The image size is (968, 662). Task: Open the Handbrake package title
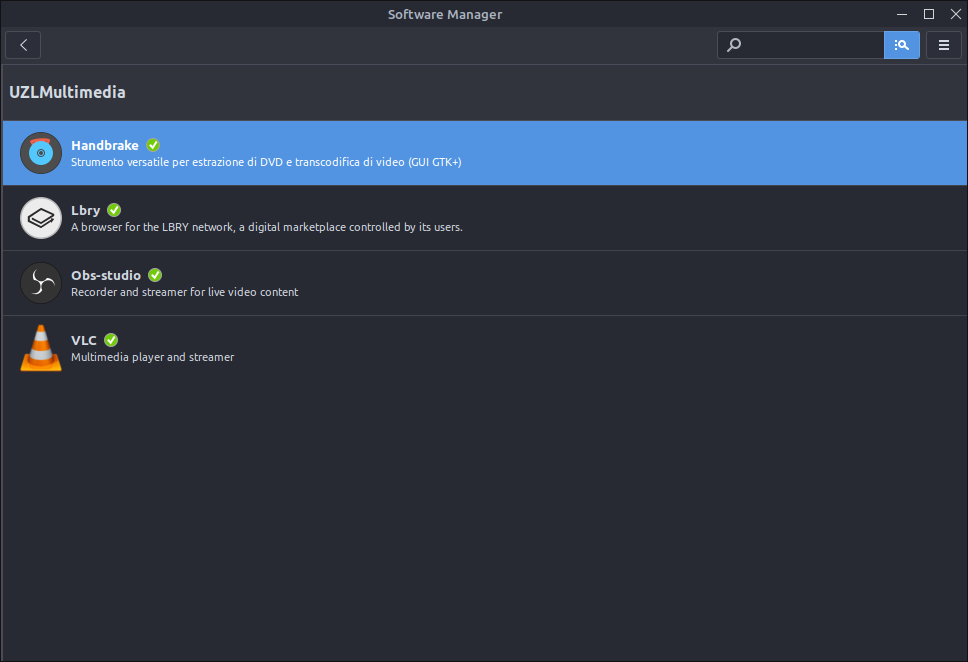point(105,145)
